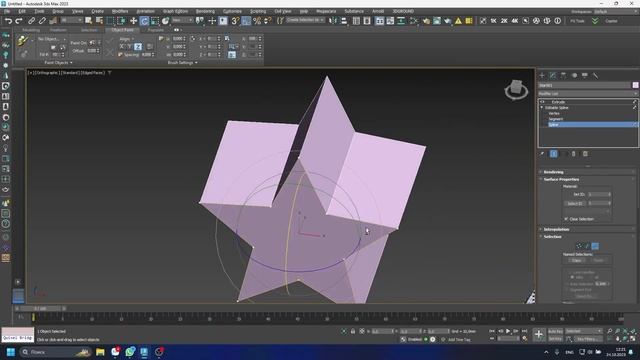The image size is (640, 360).
Task: Select the 1K render preset icon
Action: click(x=493, y=21)
